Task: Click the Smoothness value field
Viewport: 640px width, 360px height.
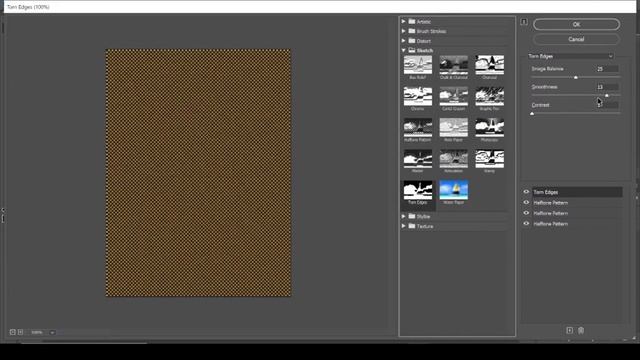Action: coord(607,87)
